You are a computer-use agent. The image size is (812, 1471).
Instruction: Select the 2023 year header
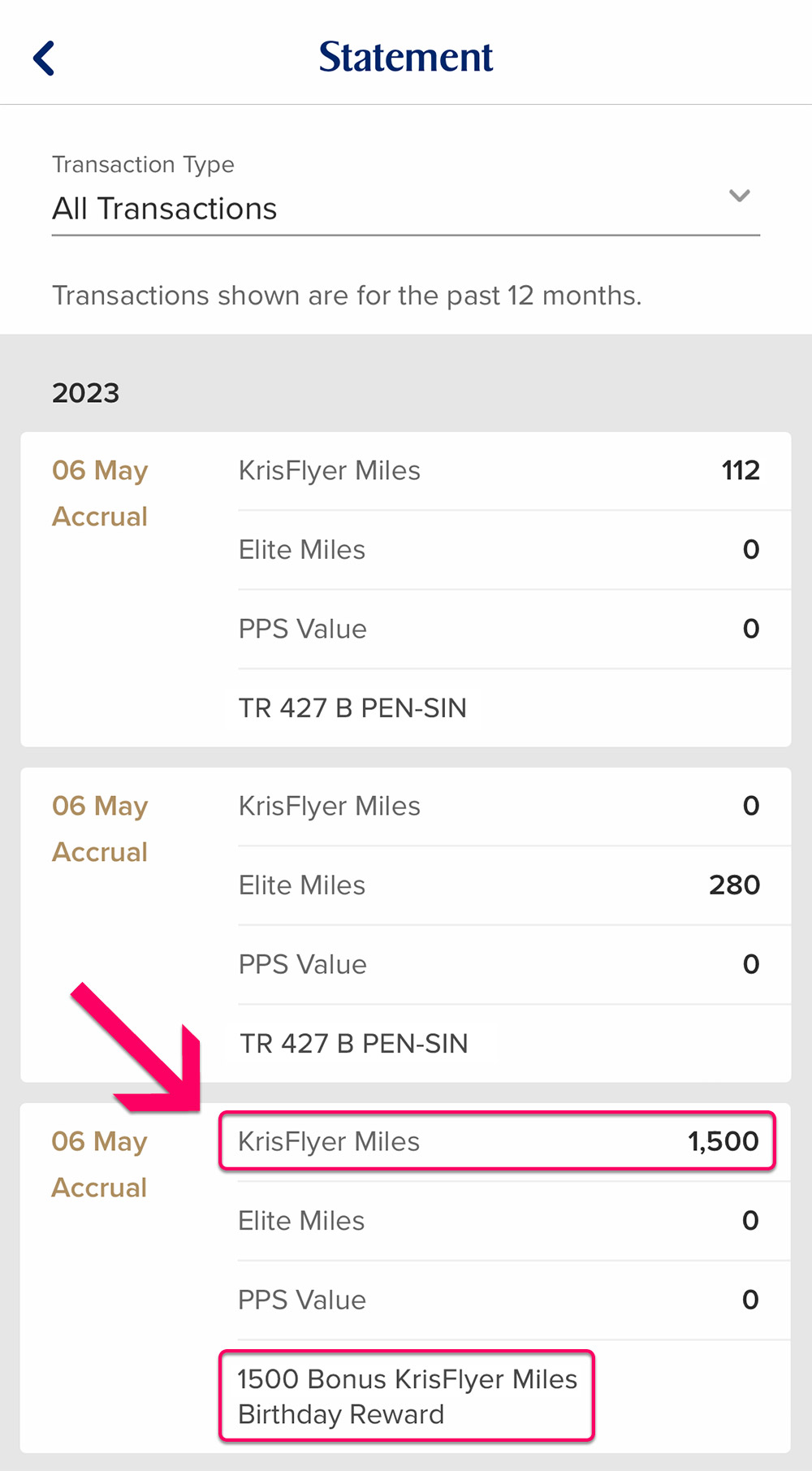coord(86,393)
